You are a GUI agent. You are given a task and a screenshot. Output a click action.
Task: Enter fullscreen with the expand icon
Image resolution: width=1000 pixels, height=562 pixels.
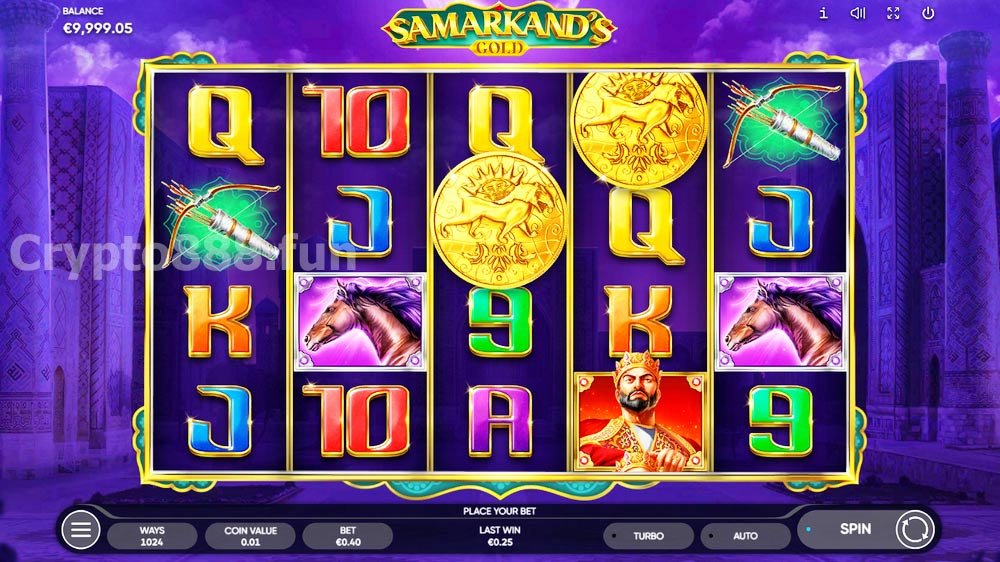(893, 13)
